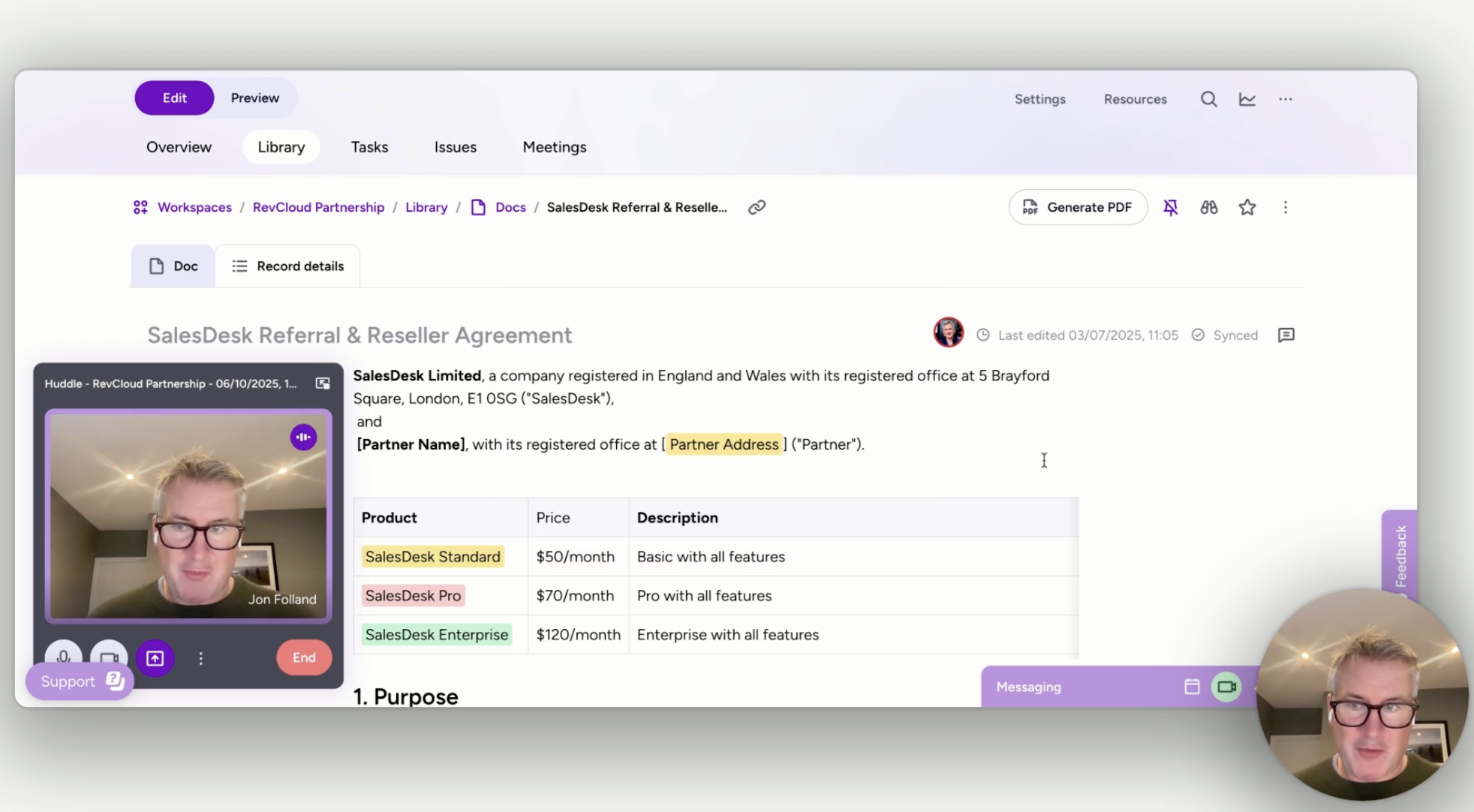
Task: End the huddle call
Action: [304, 657]
